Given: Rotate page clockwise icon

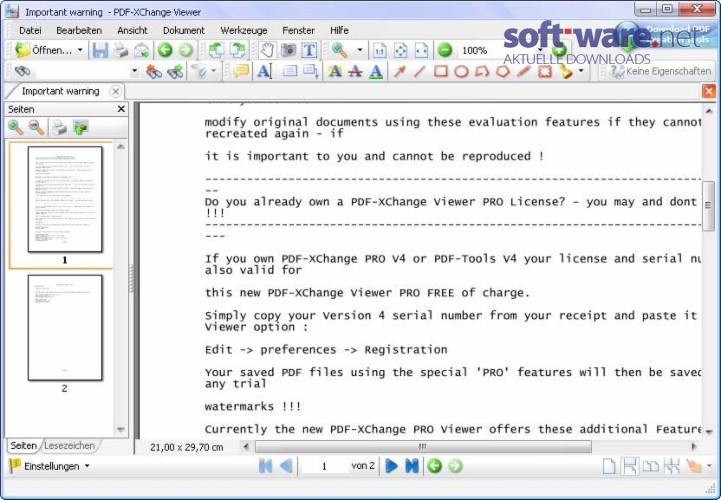Looking at the screenshot, I should [x=238, y=50].
